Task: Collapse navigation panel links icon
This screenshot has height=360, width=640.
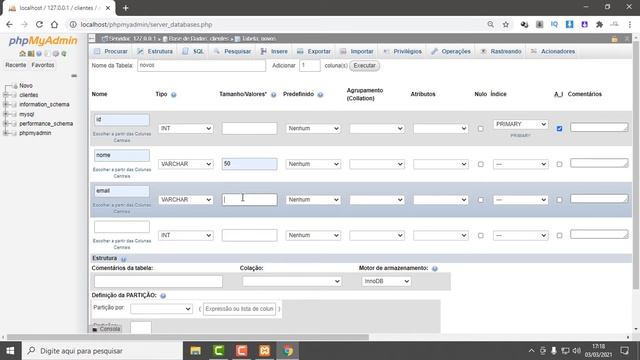Action: [x=74, y=76]
